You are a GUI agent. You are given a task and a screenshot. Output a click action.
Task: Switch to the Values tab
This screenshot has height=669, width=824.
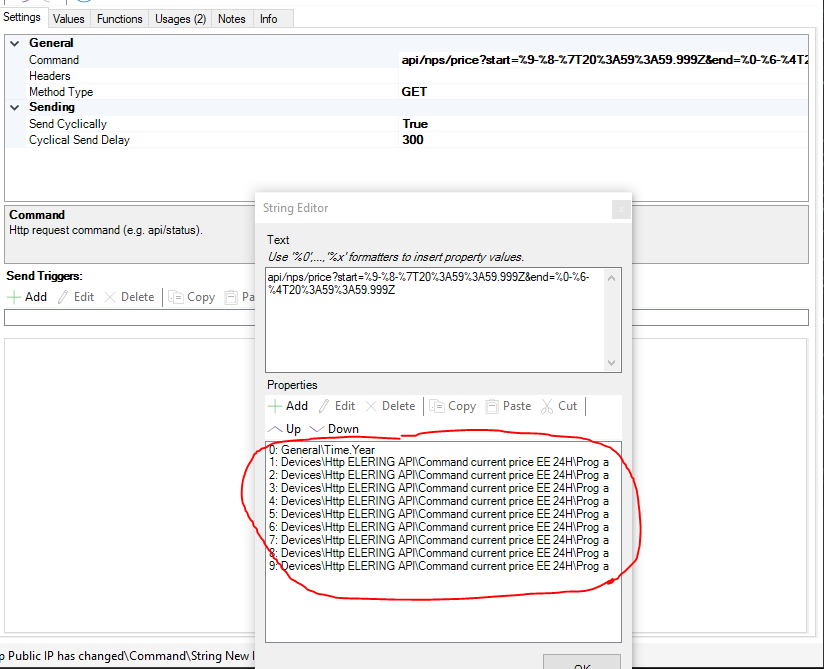coord(69,19)
